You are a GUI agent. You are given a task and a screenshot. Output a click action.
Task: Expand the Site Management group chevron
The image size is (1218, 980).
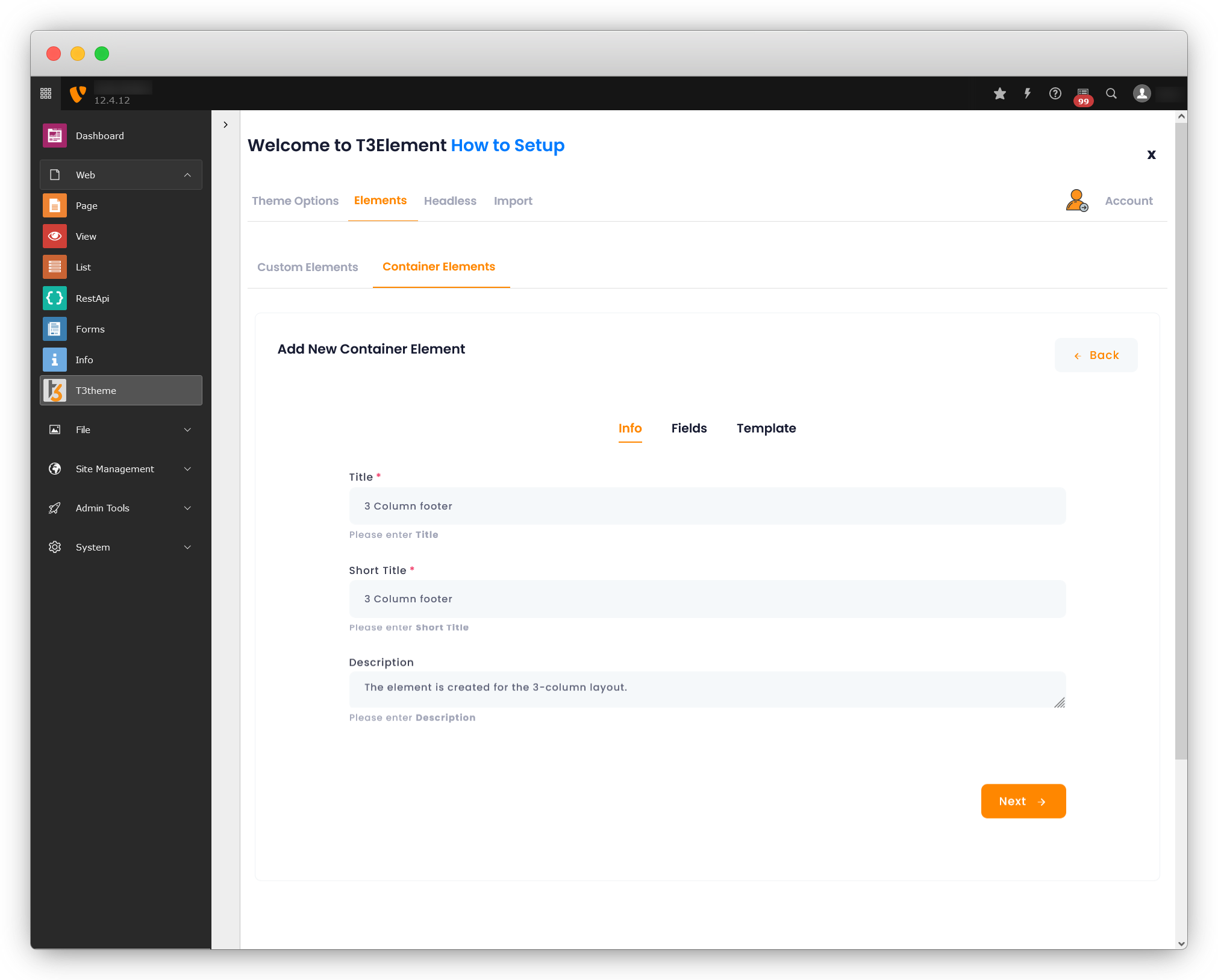pyautogui.click(x=187, y=469)
